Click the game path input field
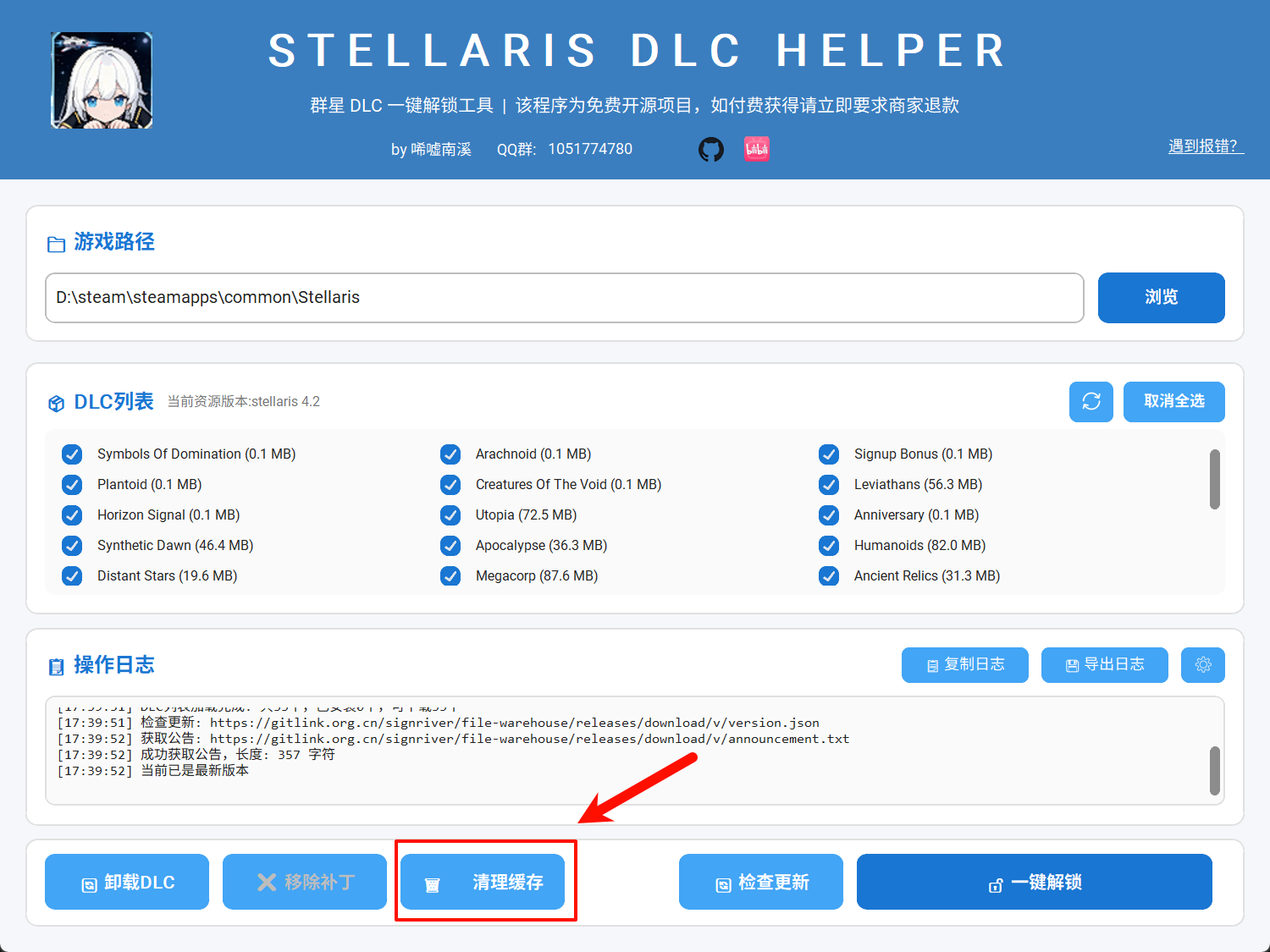1270x952 pixels. click(x=565, y=298)
